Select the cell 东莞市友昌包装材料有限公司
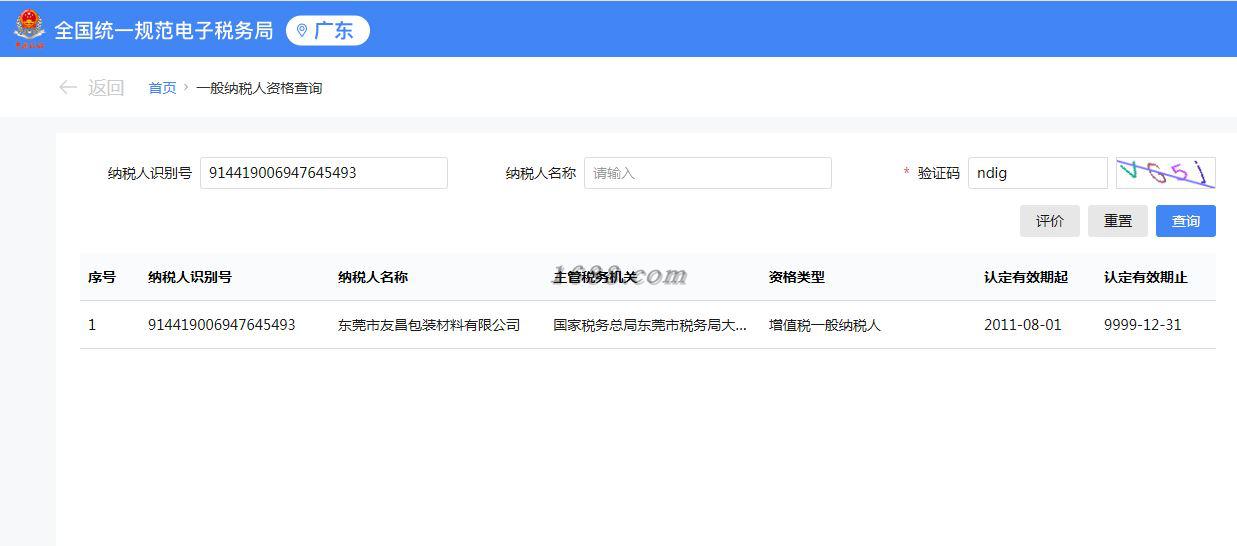1237x546 pixels. [429, 325]
